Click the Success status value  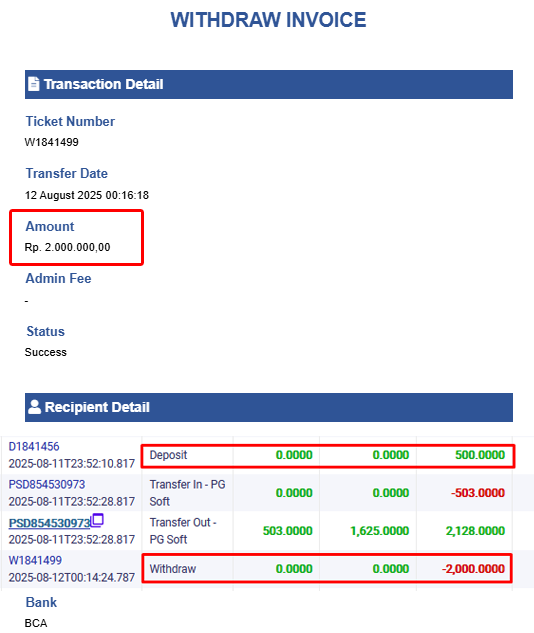pyautogui.click(x=46, y=352)
